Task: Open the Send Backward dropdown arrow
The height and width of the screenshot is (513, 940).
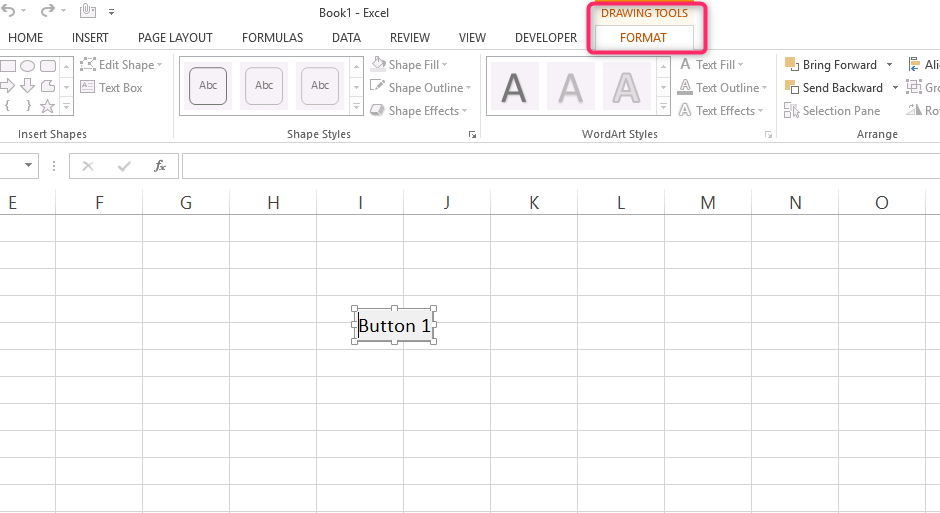Action: click(x=895, y=88)
